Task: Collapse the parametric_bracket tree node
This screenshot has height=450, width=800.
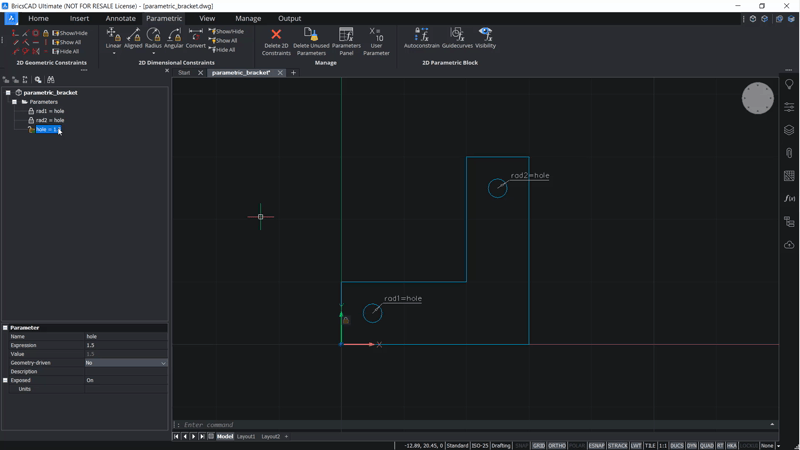Action: (8, 93)
